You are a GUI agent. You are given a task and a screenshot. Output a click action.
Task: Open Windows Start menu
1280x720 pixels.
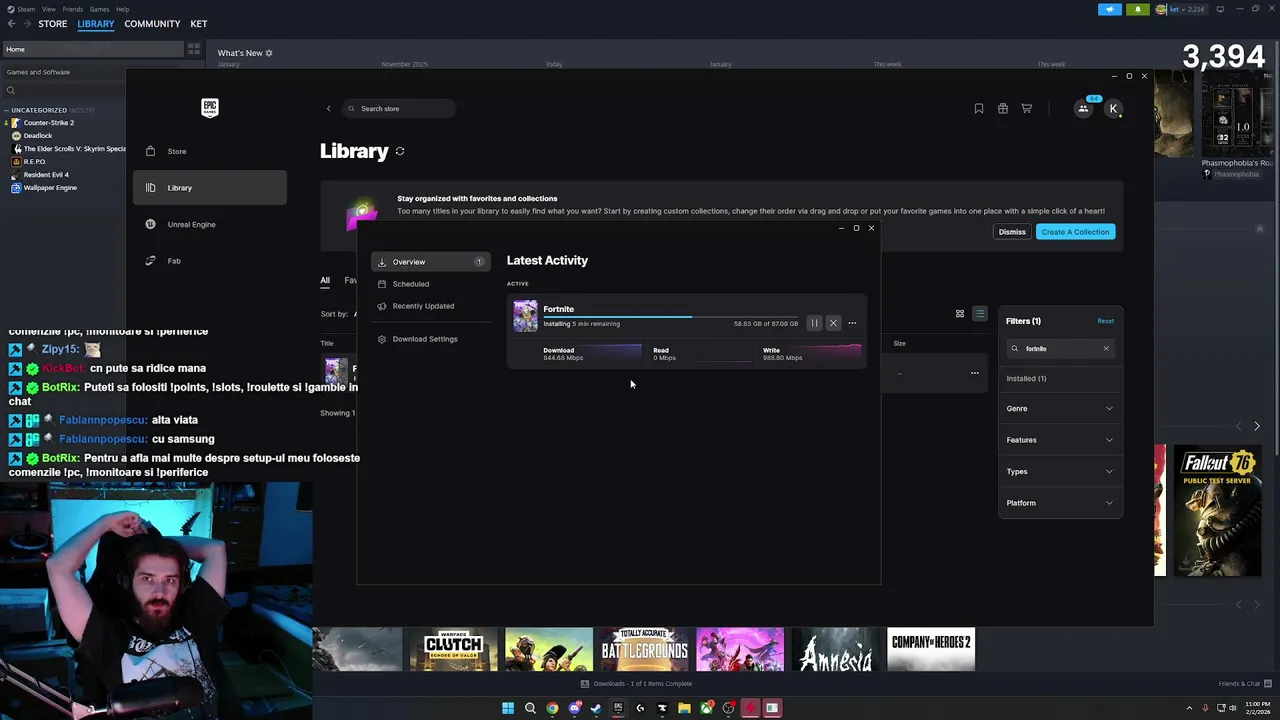(x=508, y=708)
